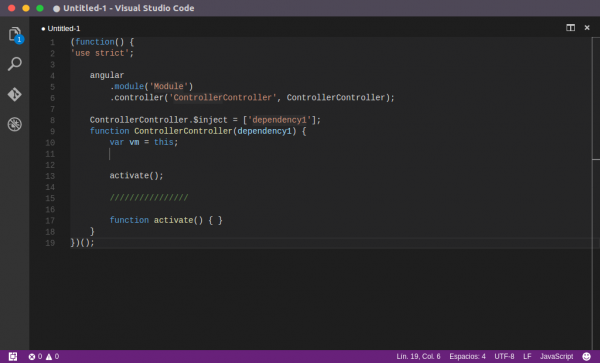Click .module('Module') on line 5

click(x=152, y=86)
